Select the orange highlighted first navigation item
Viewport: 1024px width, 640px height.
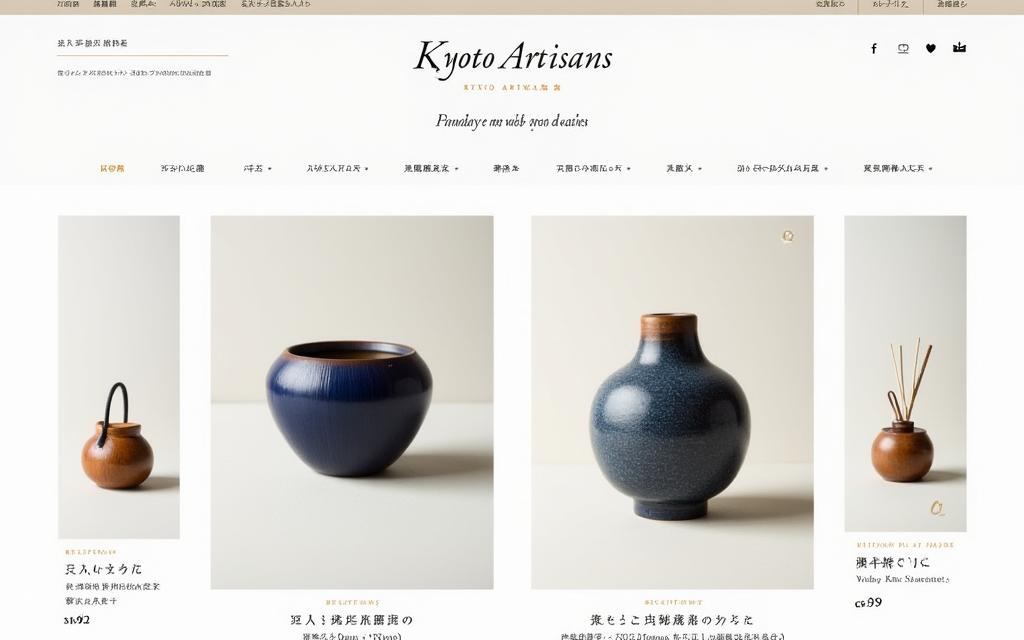(112, 168)
